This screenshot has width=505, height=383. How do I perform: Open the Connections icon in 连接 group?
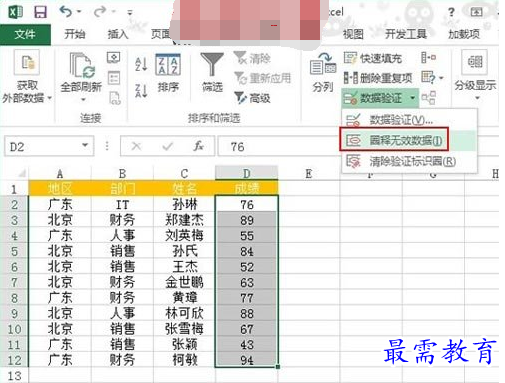point(114,57)
